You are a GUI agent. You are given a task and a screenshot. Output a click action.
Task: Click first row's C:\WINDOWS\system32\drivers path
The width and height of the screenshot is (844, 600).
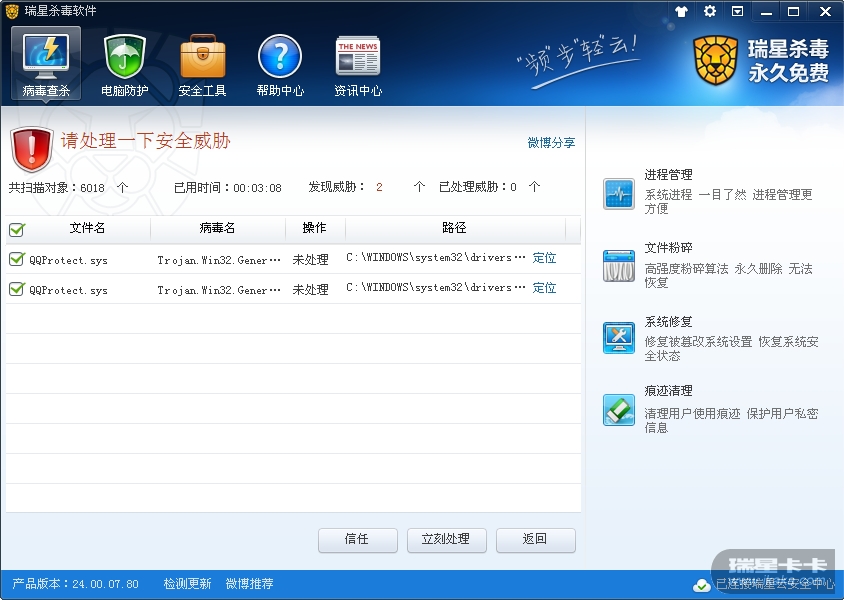pos(435,258)
